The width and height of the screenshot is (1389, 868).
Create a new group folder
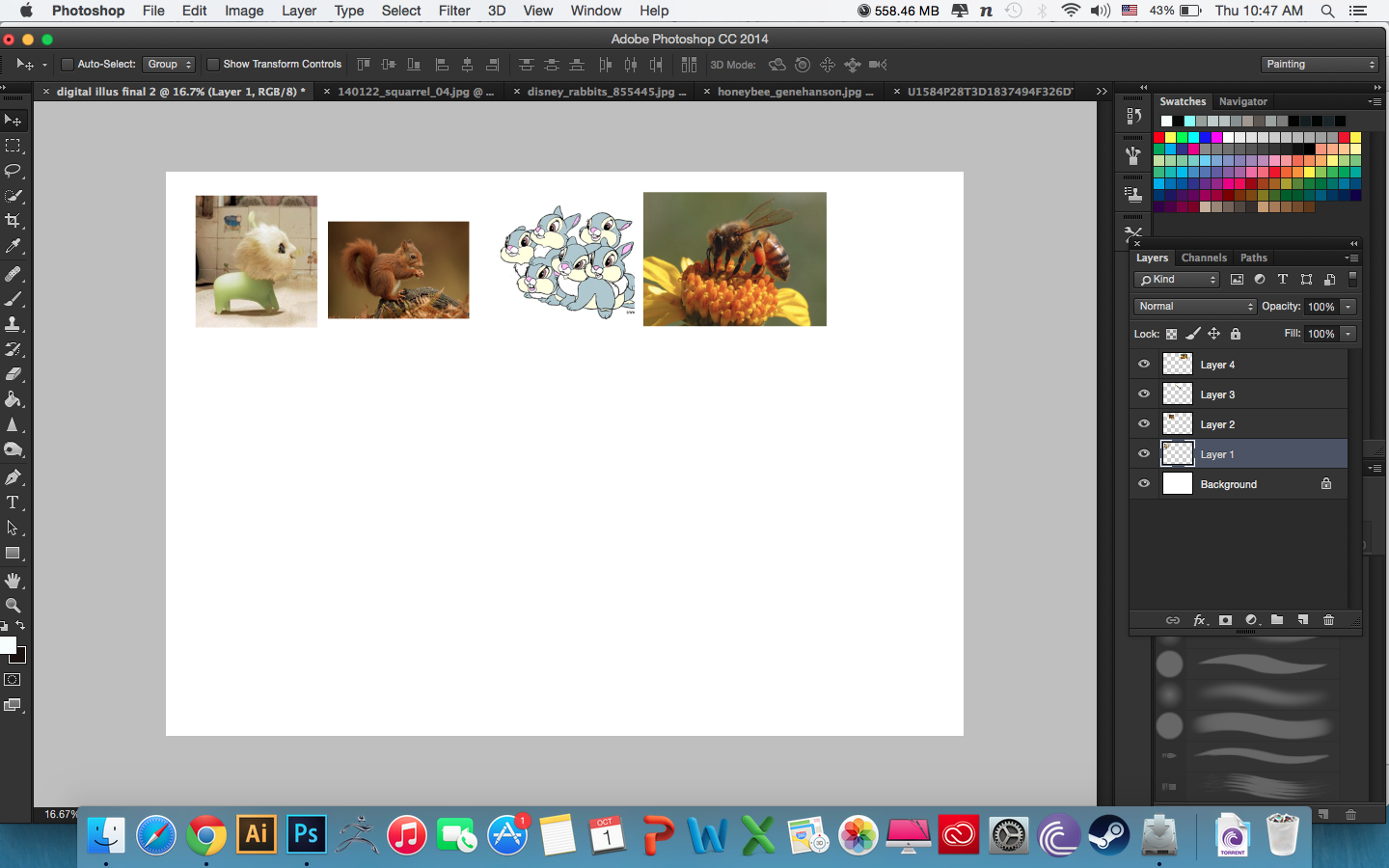point(1277,620)
